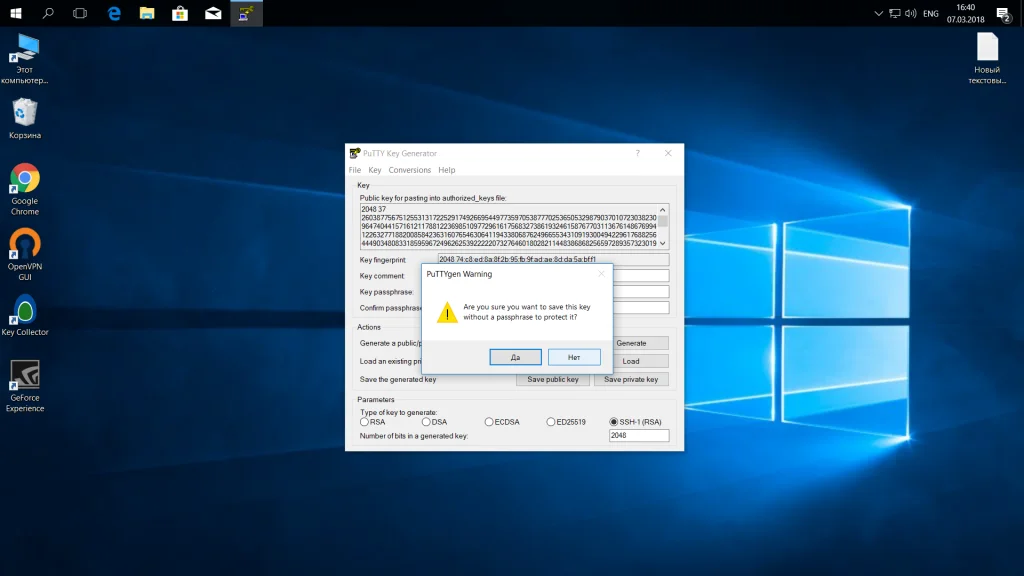
Task: Open the File menu in PuTTY Key Generator
Action: (355, 170)
